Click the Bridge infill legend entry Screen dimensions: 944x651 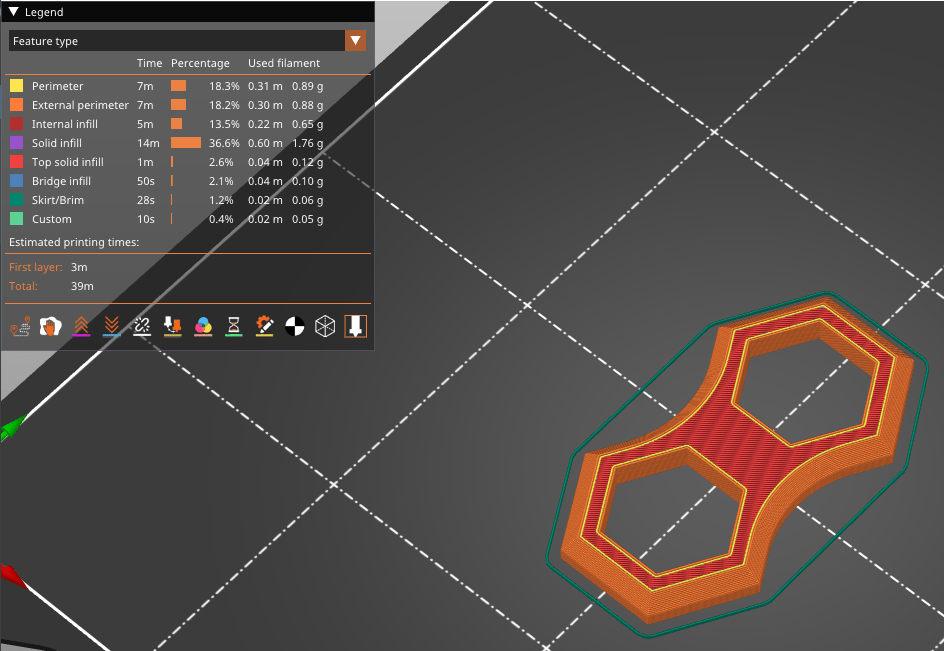click(x=61, y=181)
